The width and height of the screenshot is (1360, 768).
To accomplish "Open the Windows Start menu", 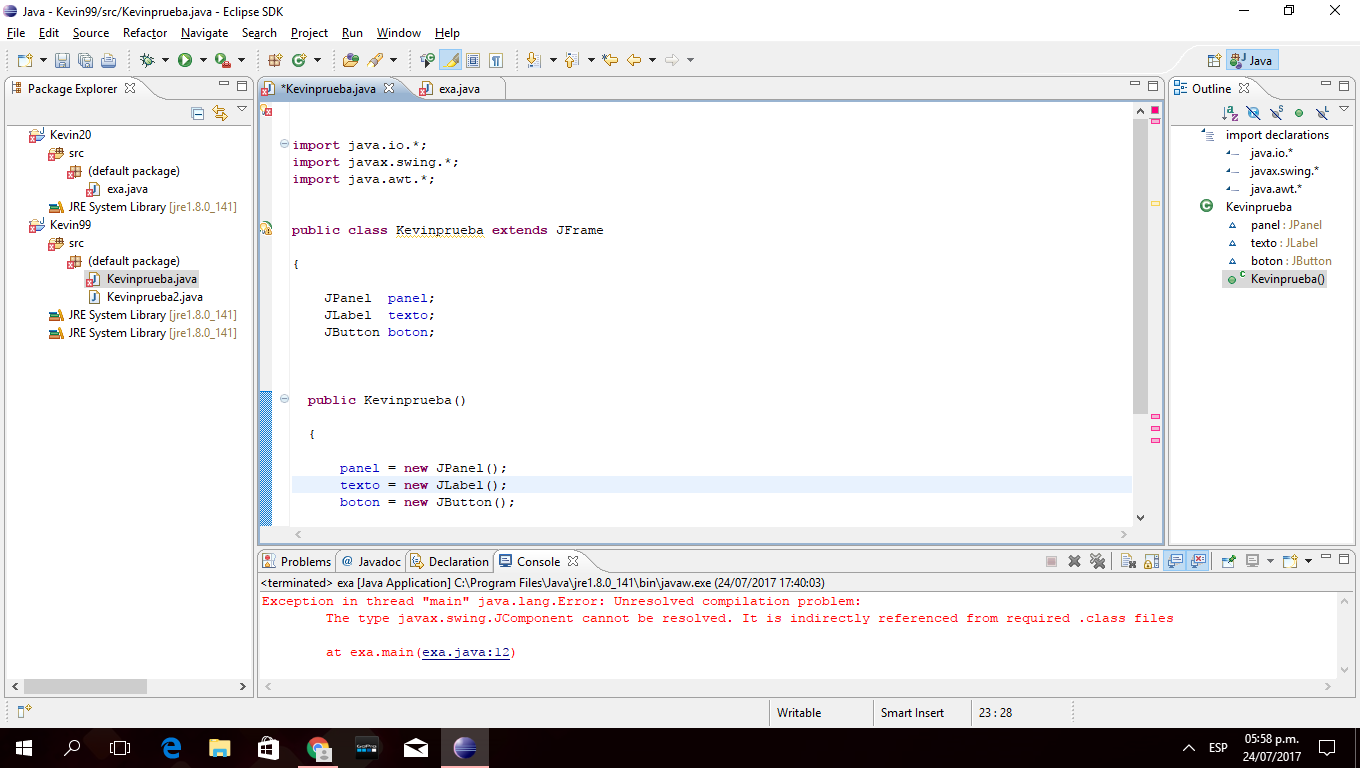I will [x=24, y=747].
